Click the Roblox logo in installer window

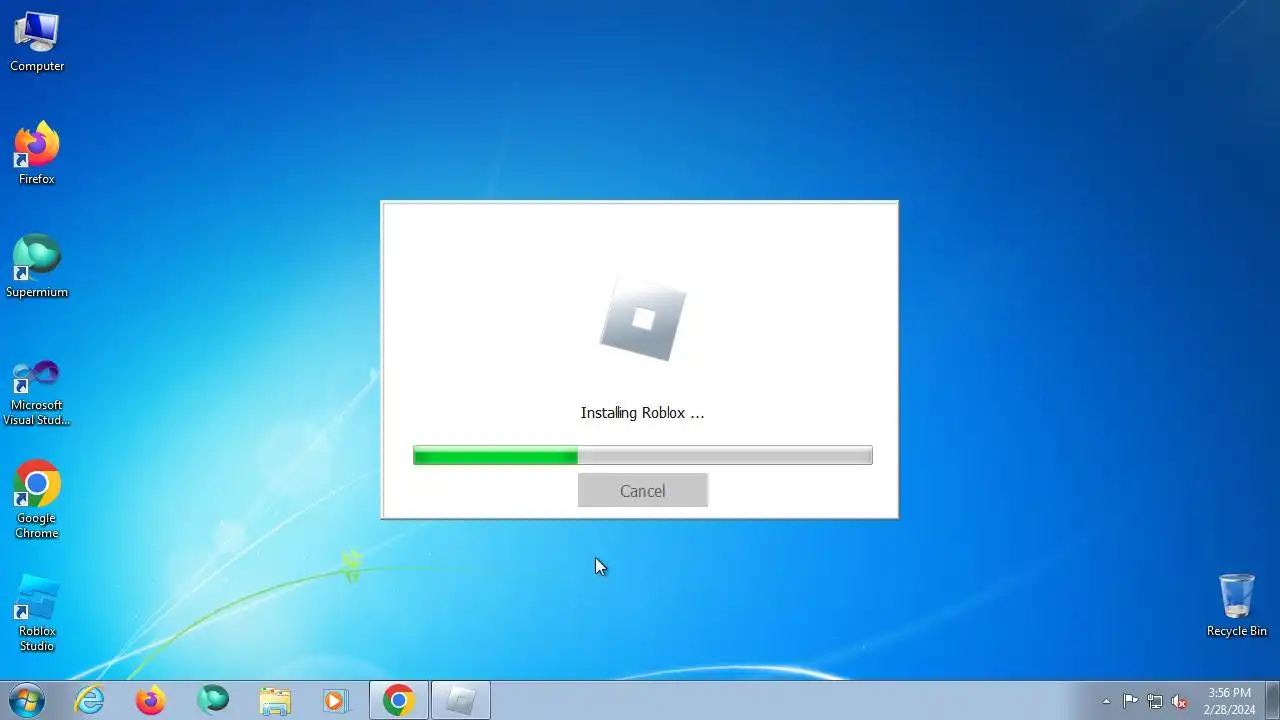[643, 320]
